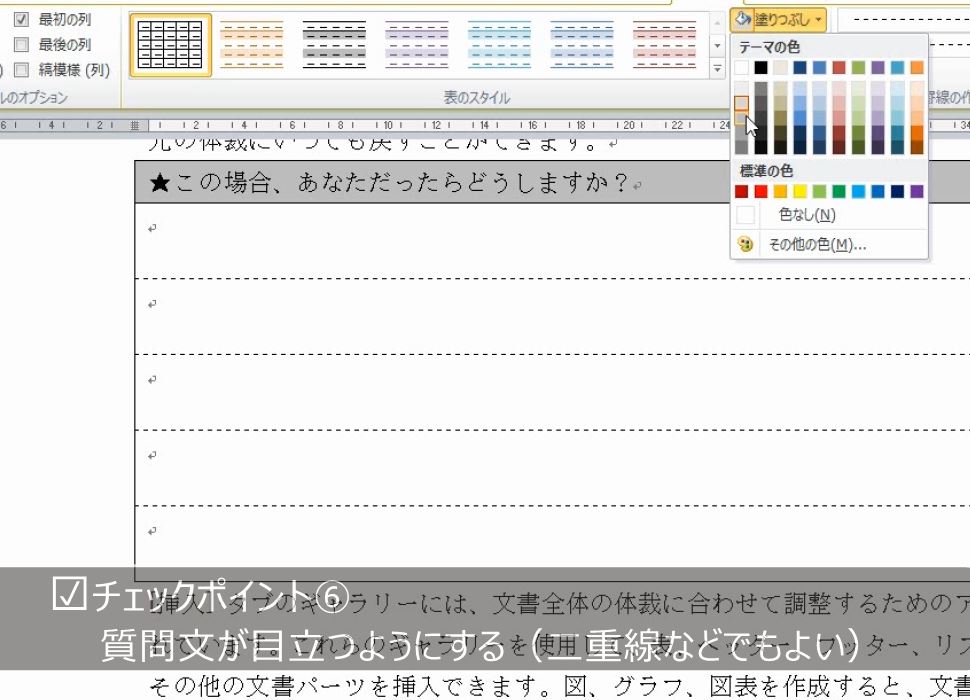Image resolution: width=970 pixels, height=700 pixels.
Task: Pick the aqua theme color swatch
Action: [x=898, y=67]
